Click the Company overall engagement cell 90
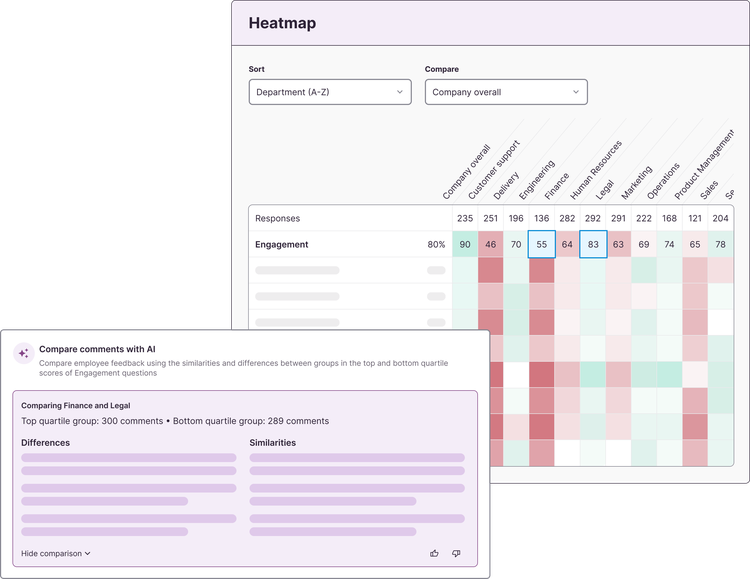The image size is (750, 579). pos(465,244)
